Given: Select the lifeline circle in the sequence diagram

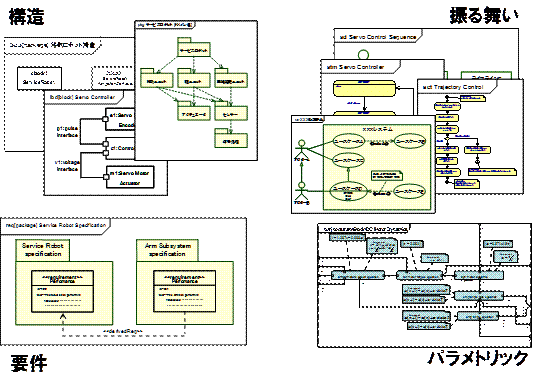Looking at the screenshot, I should [x=363, y=55].
